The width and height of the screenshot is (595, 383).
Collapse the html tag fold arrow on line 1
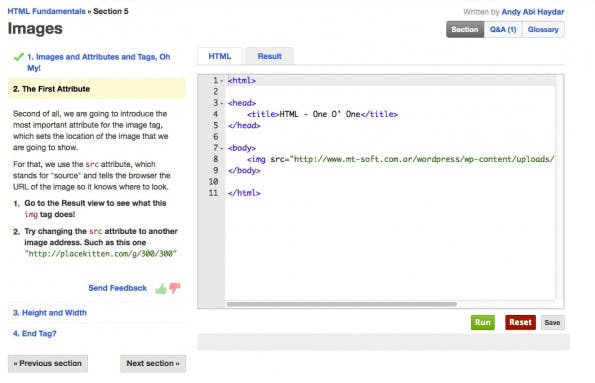(222, 80)
